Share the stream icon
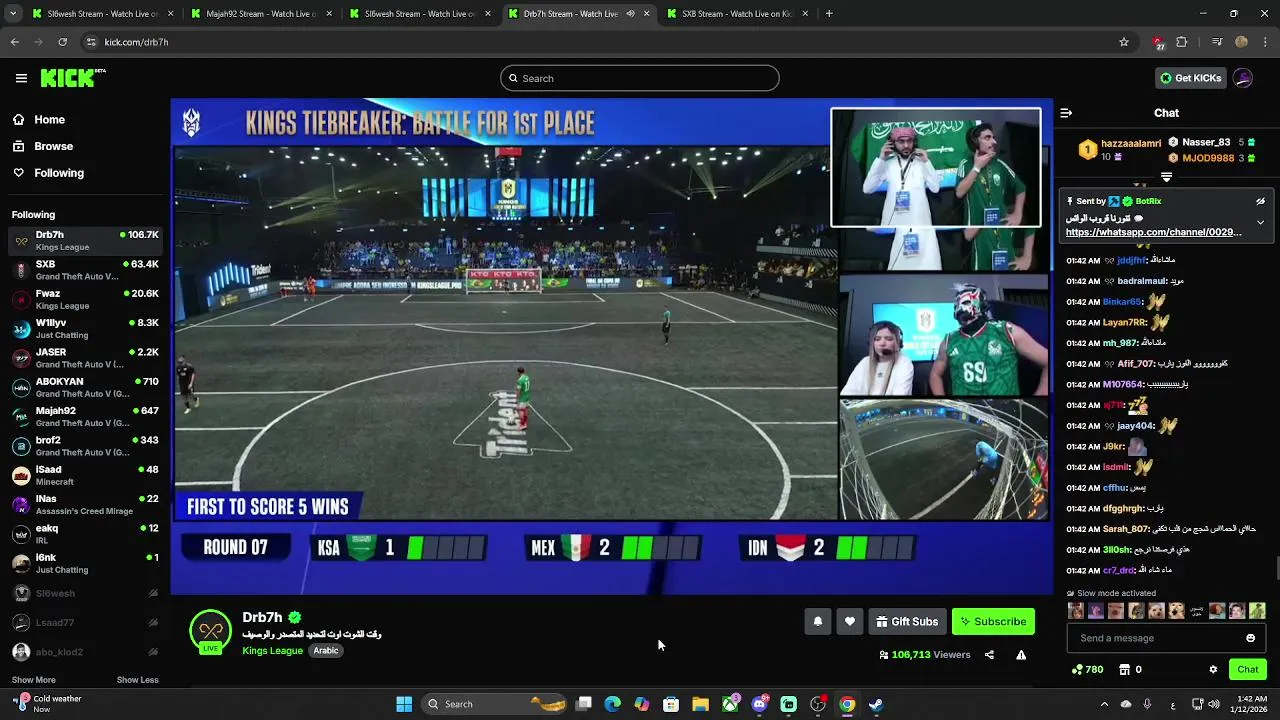Screen dimensions: 1280x720 989,655
